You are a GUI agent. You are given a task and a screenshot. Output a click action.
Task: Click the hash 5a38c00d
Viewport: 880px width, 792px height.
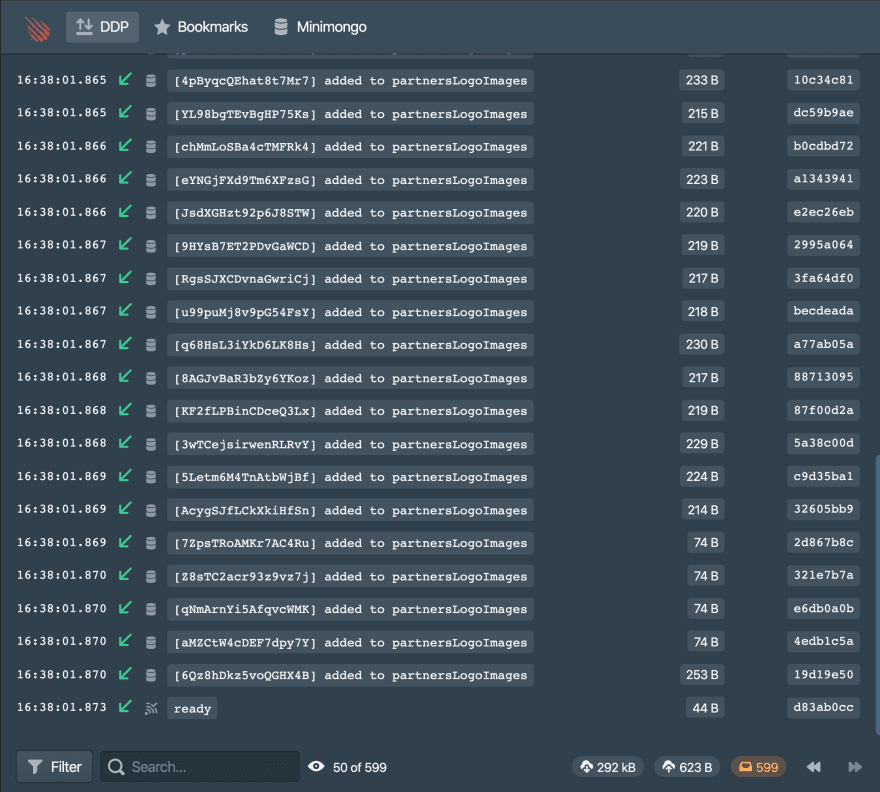pos(823,443)
